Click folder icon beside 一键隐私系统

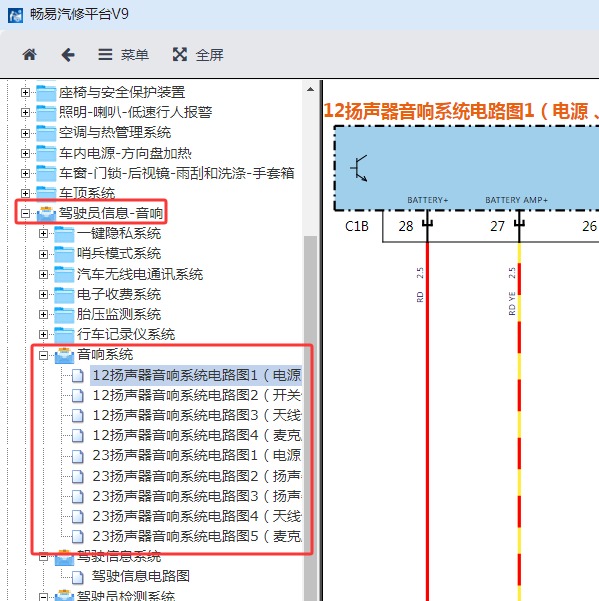coord(64,234)
